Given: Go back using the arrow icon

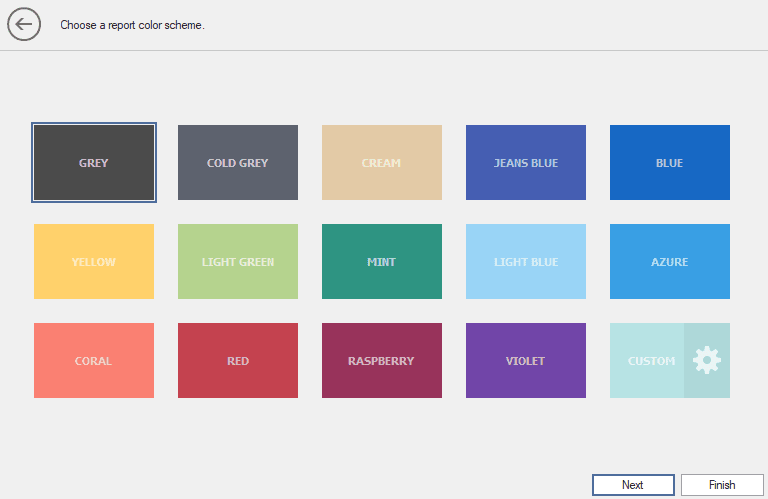Looking at the screenshot, I should [24, 24].
